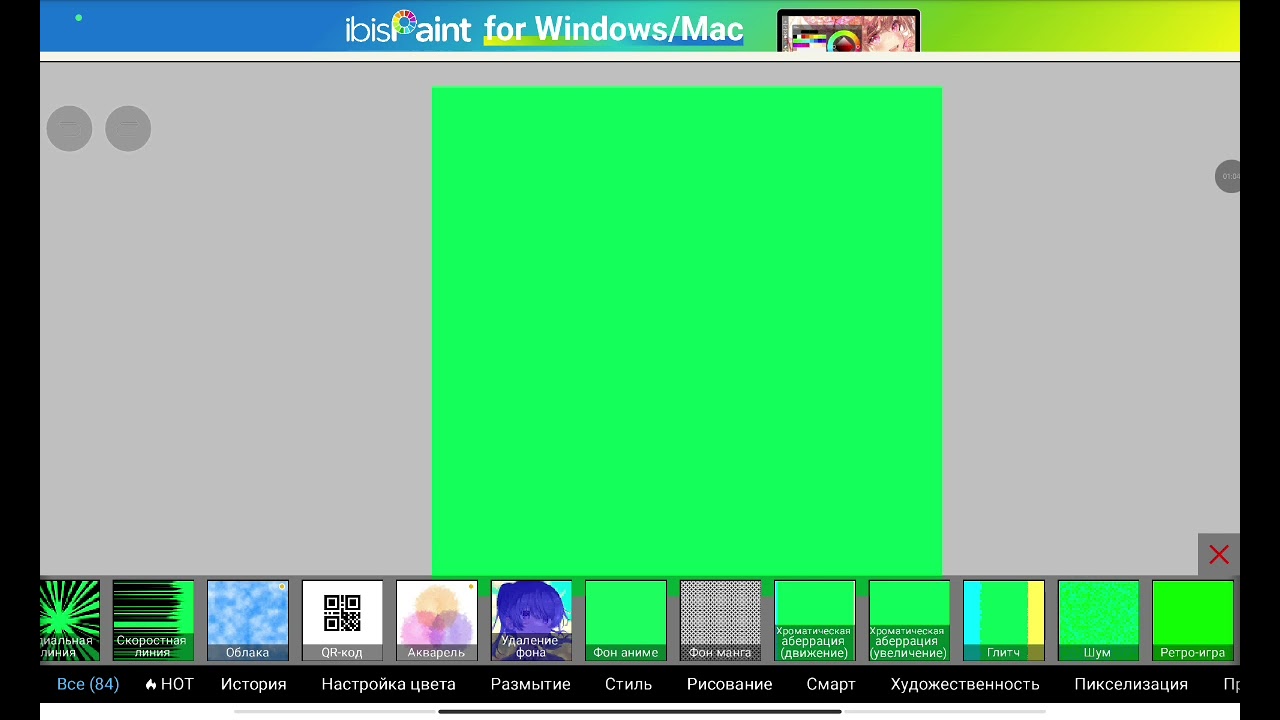This screenshot has width=1280, height=720.
Task: Switch to the Все (84) category
Action: point(88,684)
